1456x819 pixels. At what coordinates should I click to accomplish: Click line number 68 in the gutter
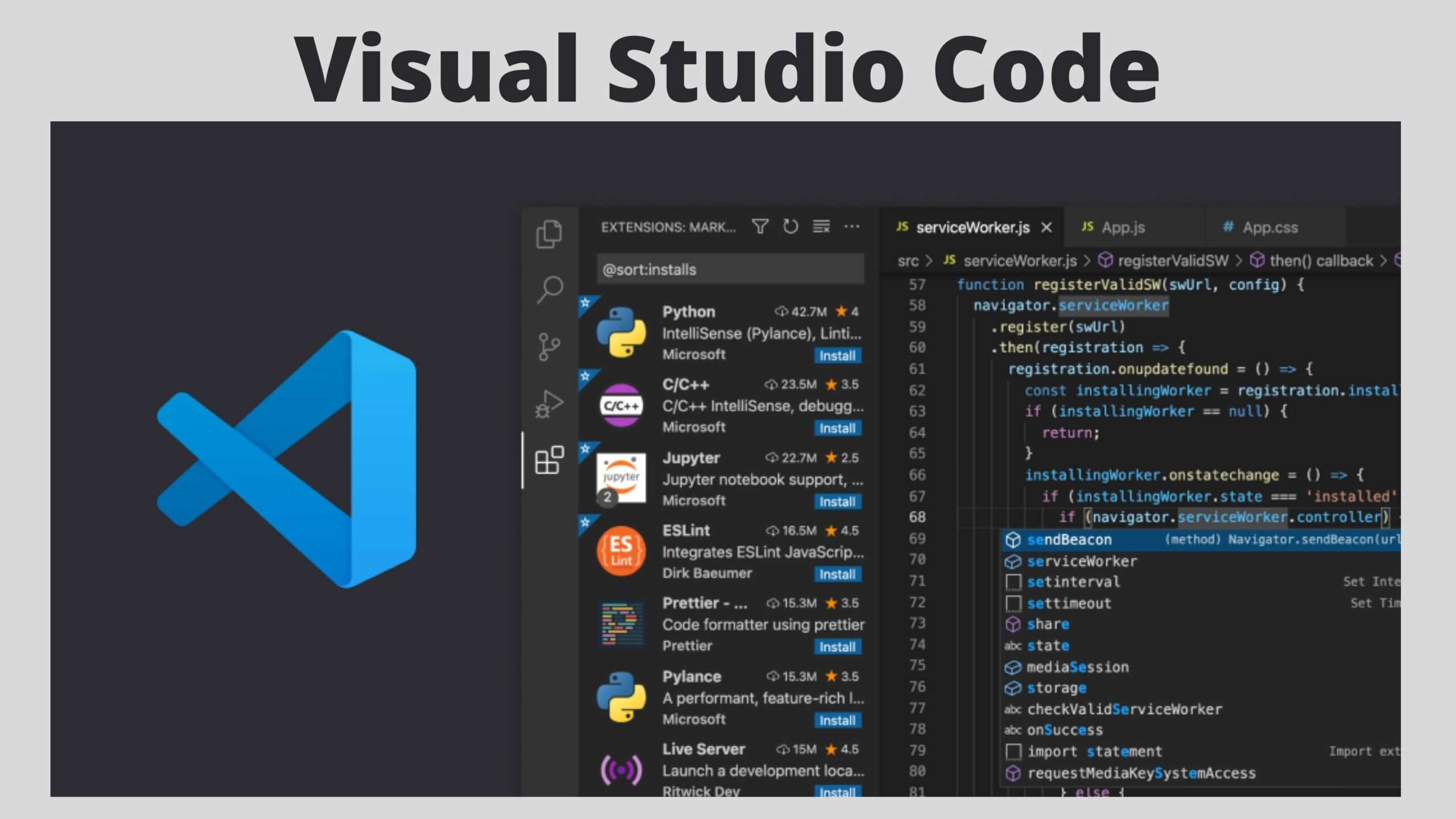(x=917, y=517)
